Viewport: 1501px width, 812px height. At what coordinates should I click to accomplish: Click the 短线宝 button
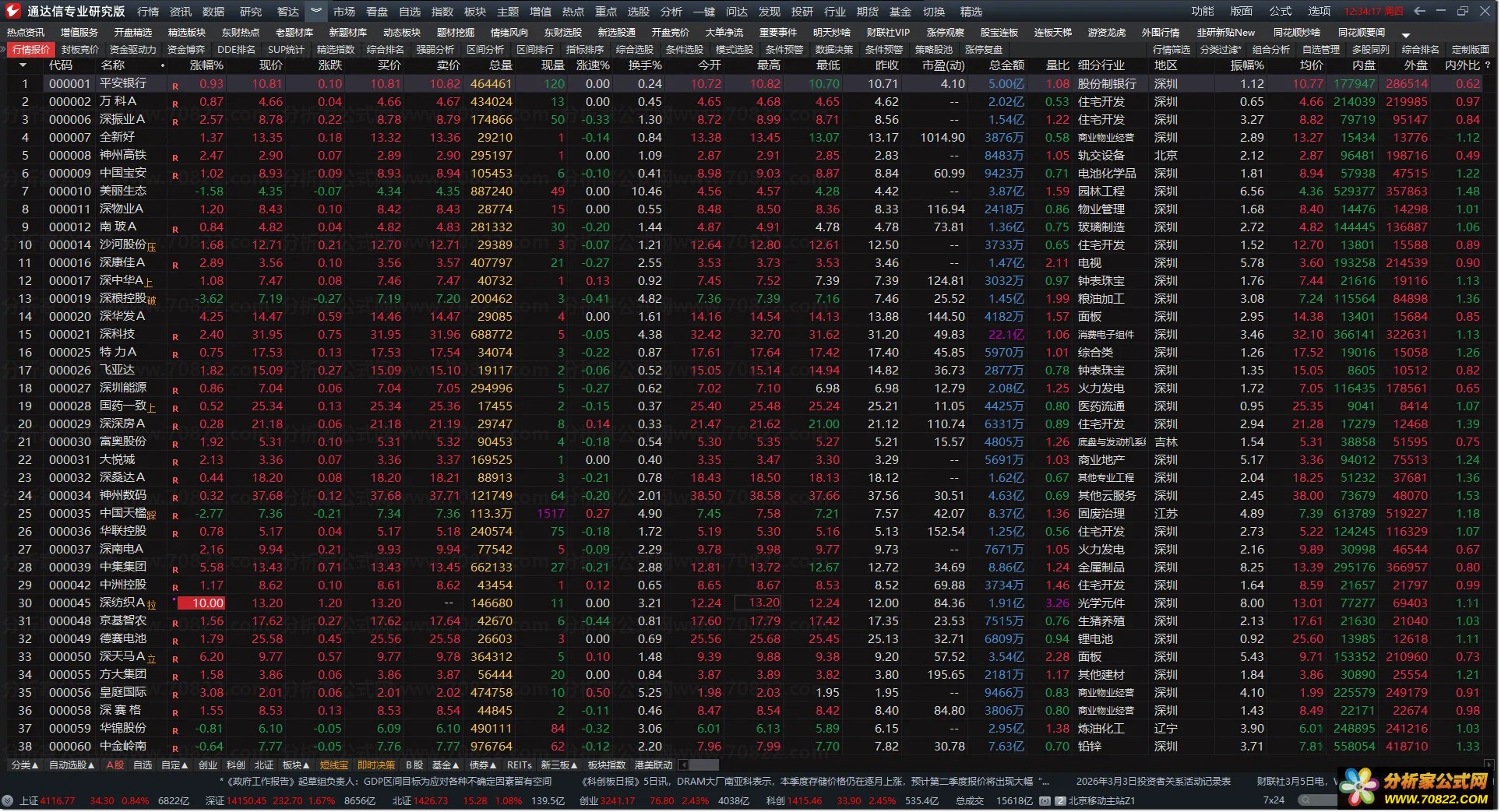coord(334,765)
